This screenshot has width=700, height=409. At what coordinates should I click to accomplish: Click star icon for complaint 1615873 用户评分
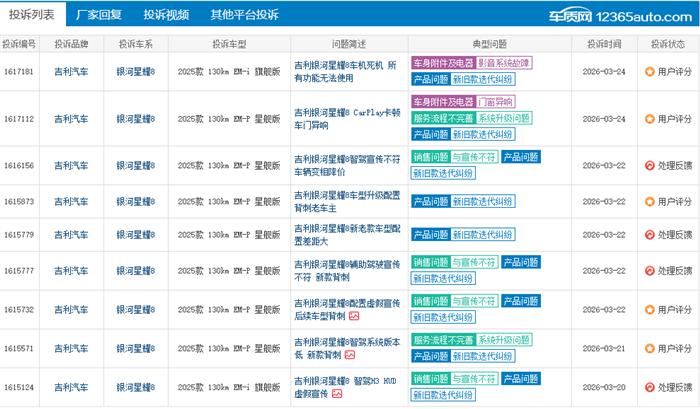pyautogui.click(x=649, y=202)
